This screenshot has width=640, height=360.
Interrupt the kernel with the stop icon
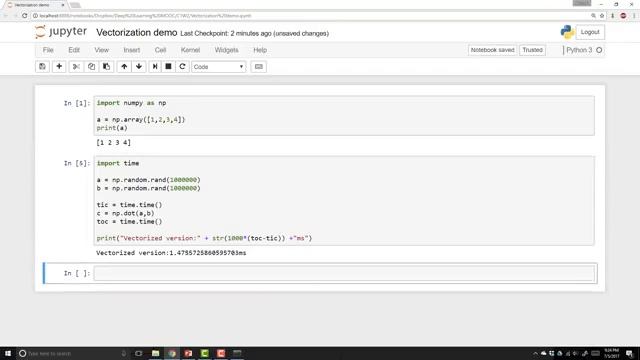pos(168,67)
